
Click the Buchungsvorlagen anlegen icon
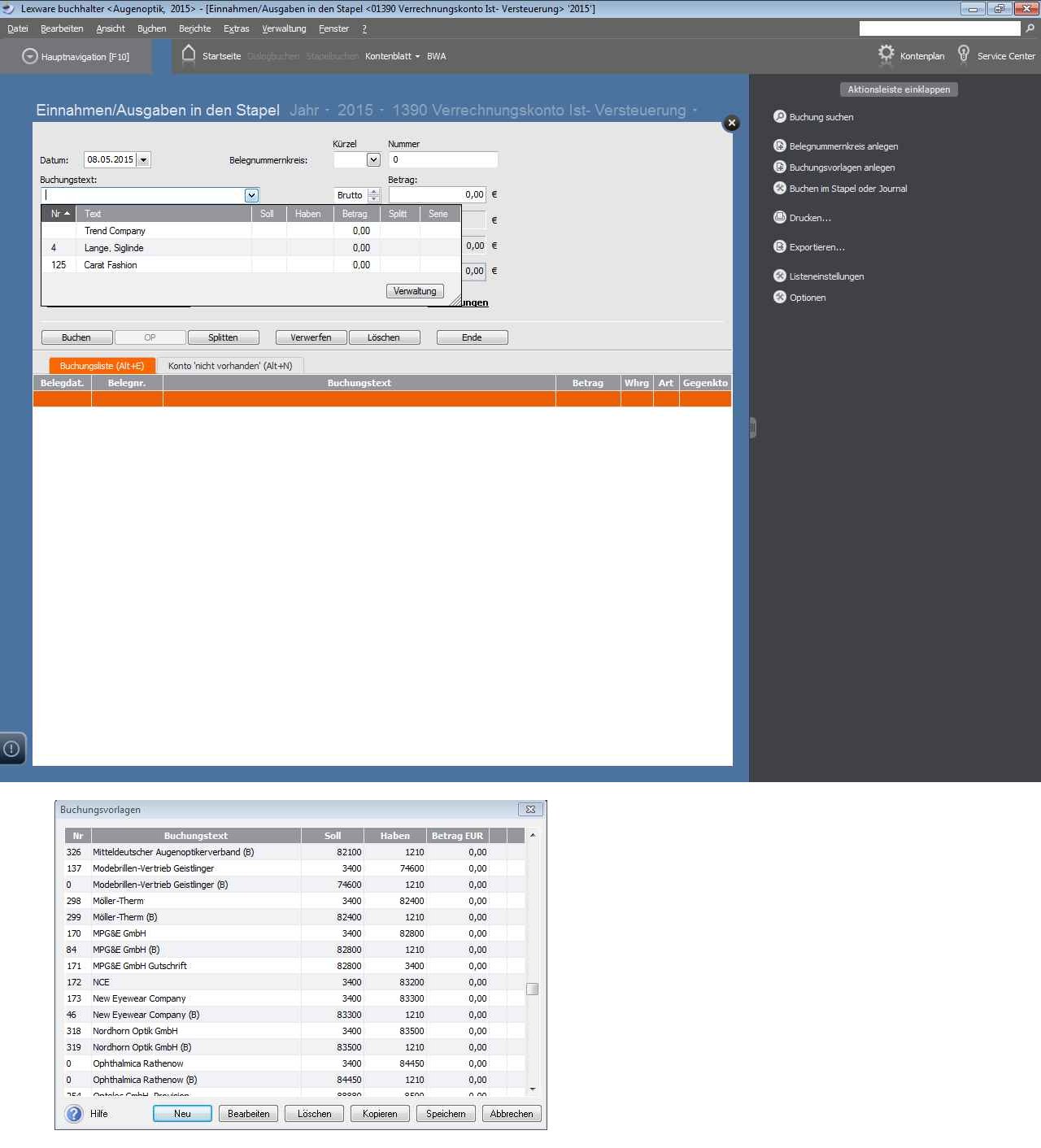click(779, 167)
